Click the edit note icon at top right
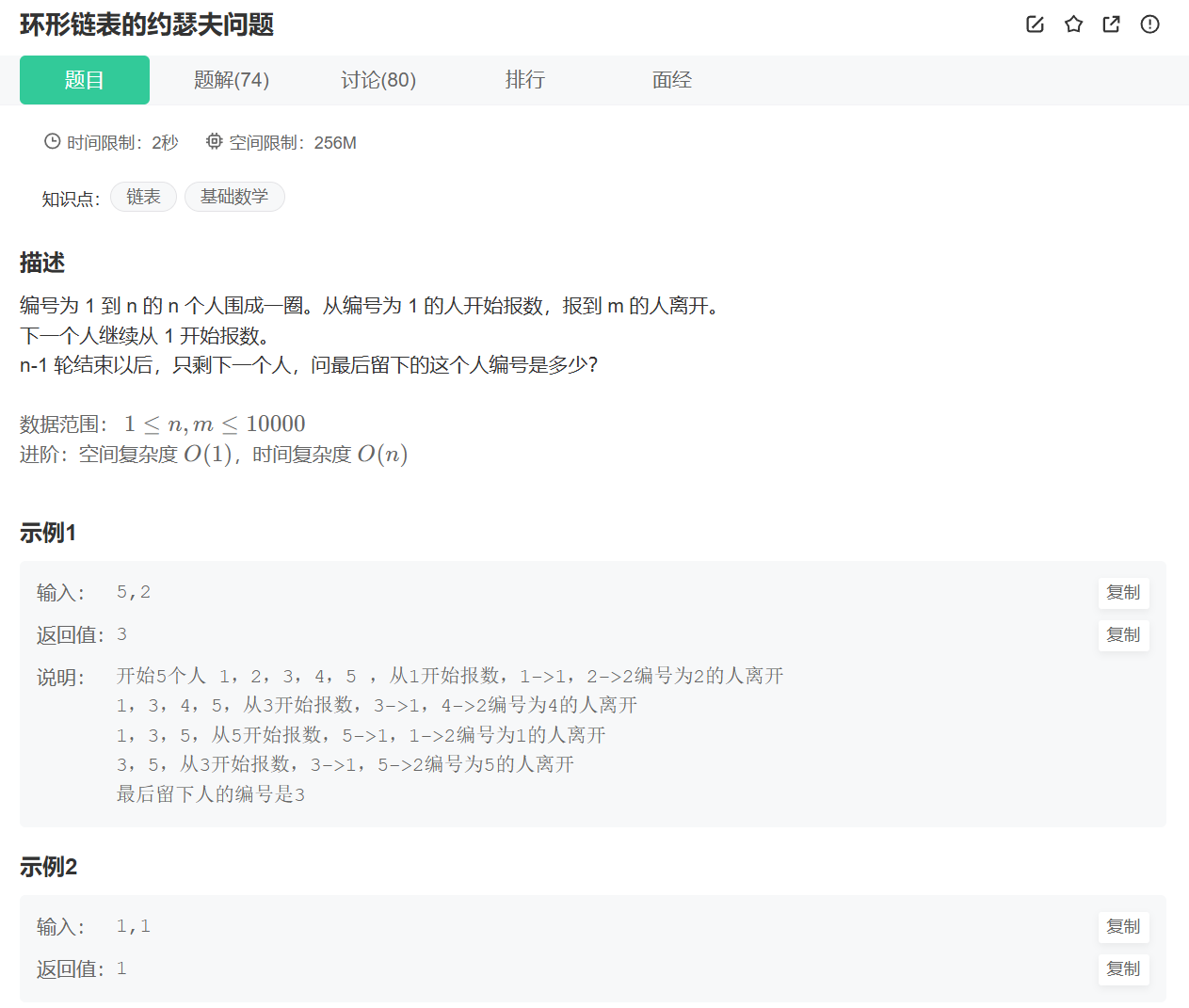Screen dimensions: 1189x1008 pos(1035,24)
